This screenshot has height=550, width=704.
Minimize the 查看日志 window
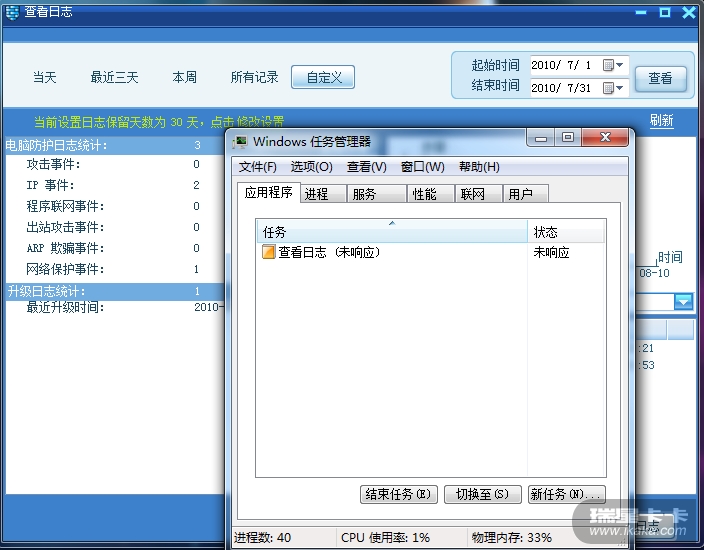coord(641,12)
